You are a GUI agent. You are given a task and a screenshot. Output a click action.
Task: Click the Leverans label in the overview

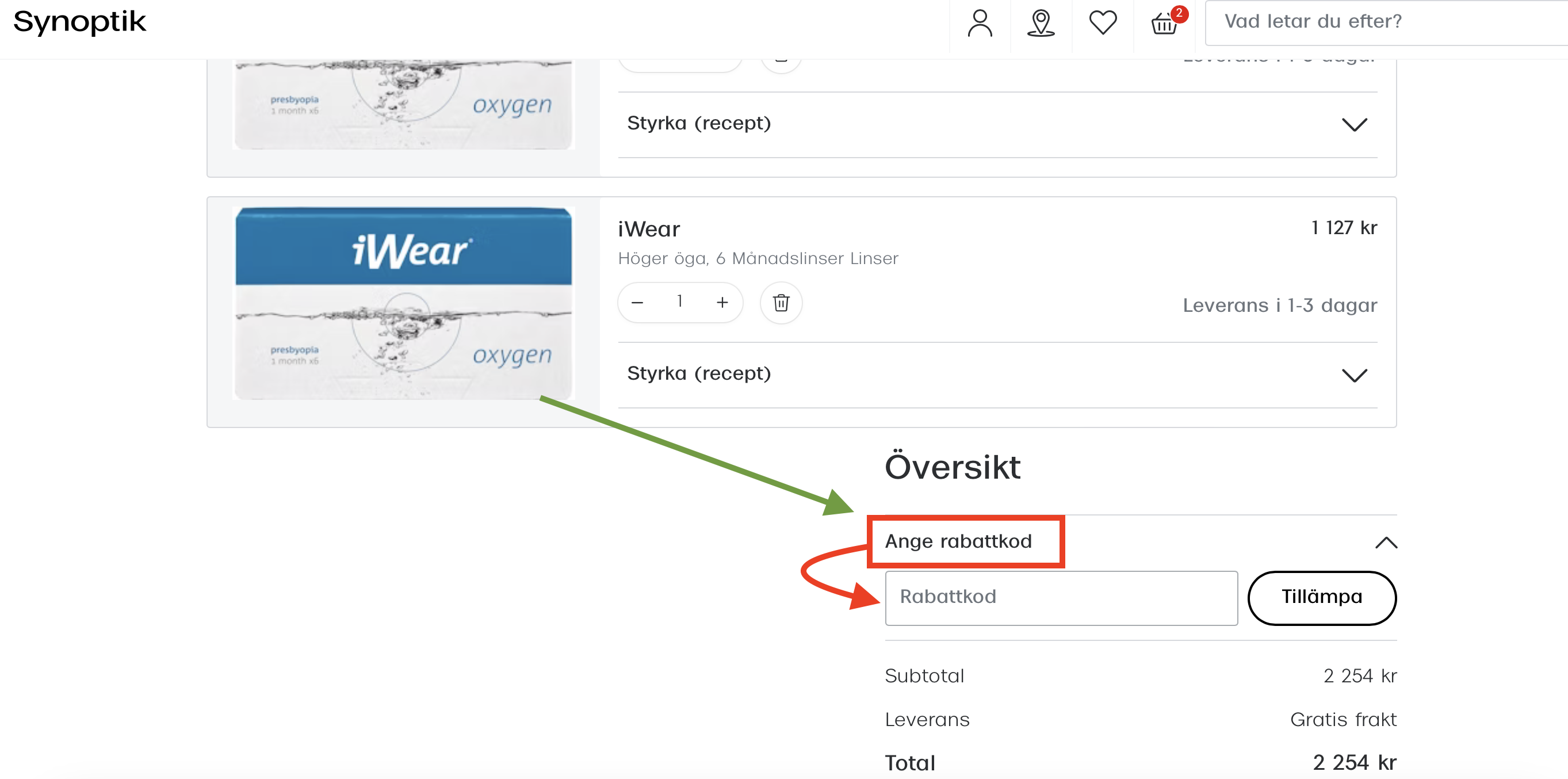927,720
